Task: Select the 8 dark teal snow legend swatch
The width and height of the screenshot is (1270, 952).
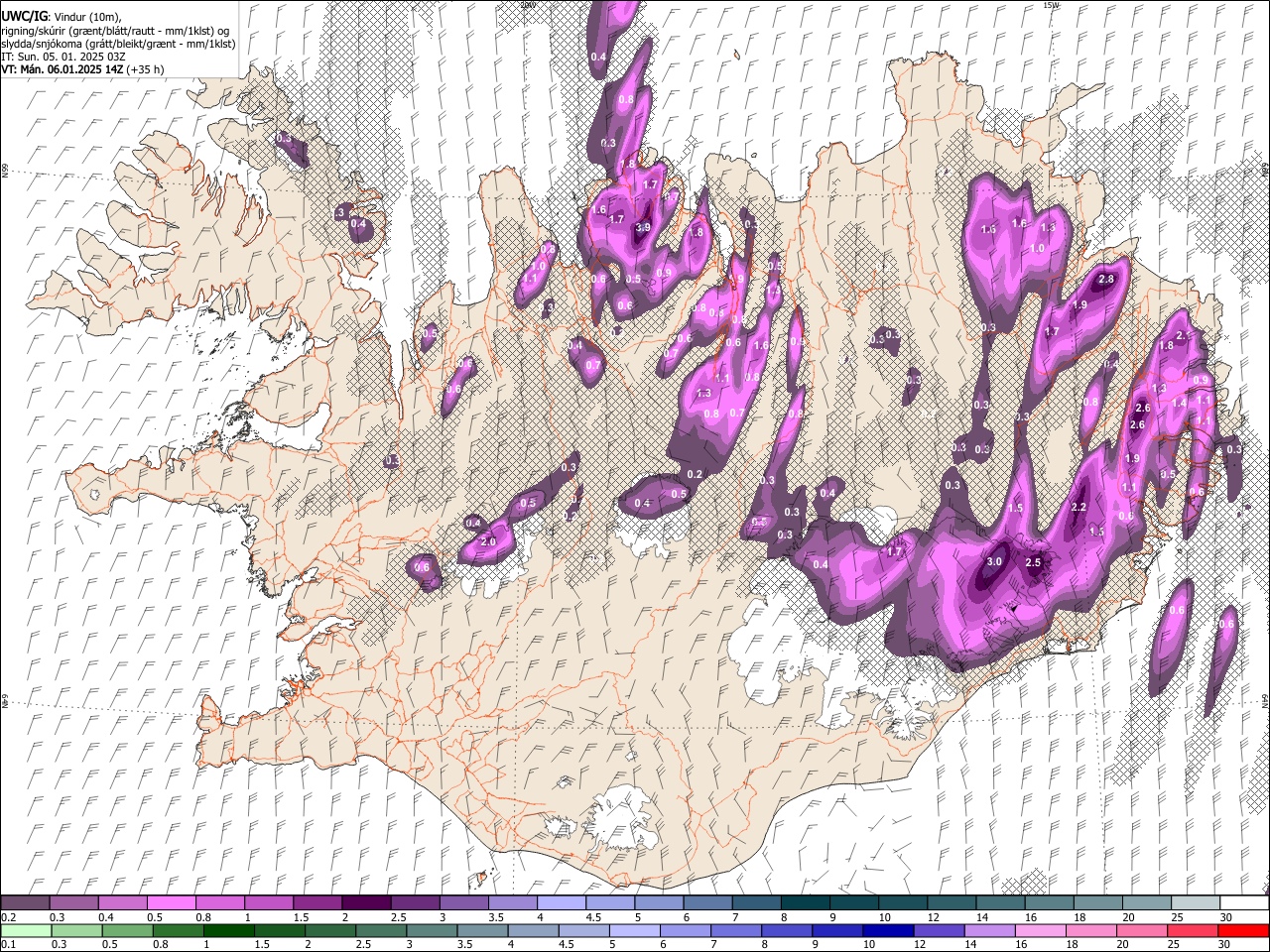Action: point(805,902)
